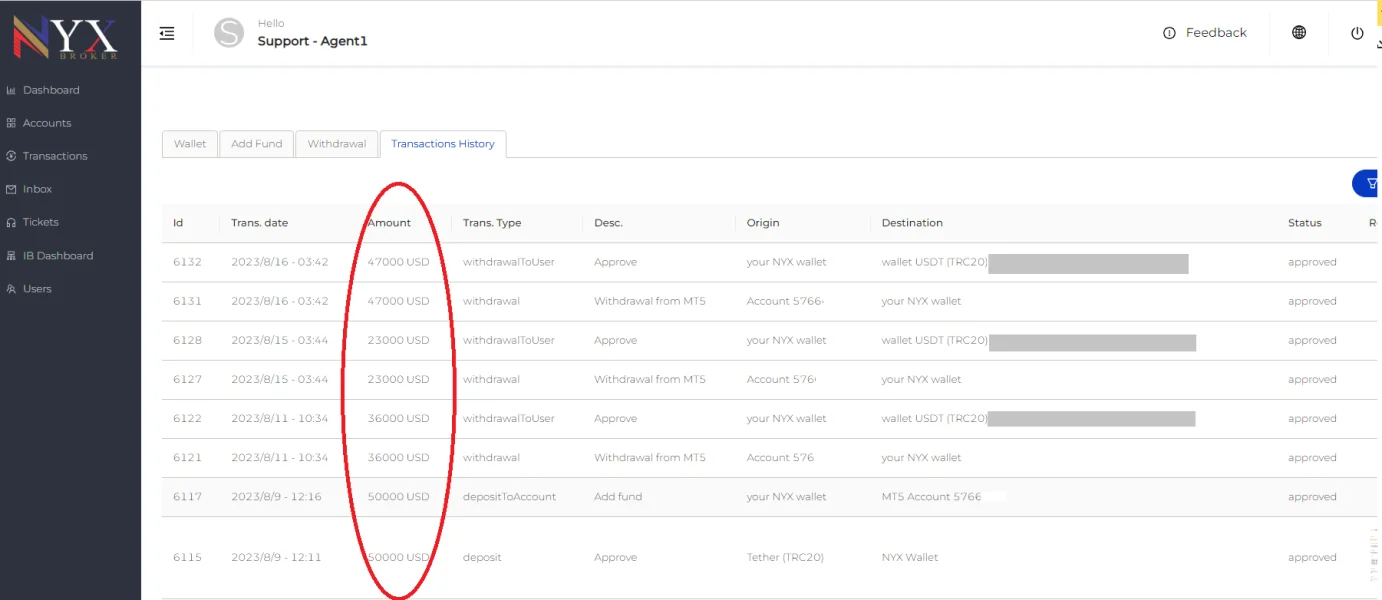Open the blue filter button

point(1368,183)
